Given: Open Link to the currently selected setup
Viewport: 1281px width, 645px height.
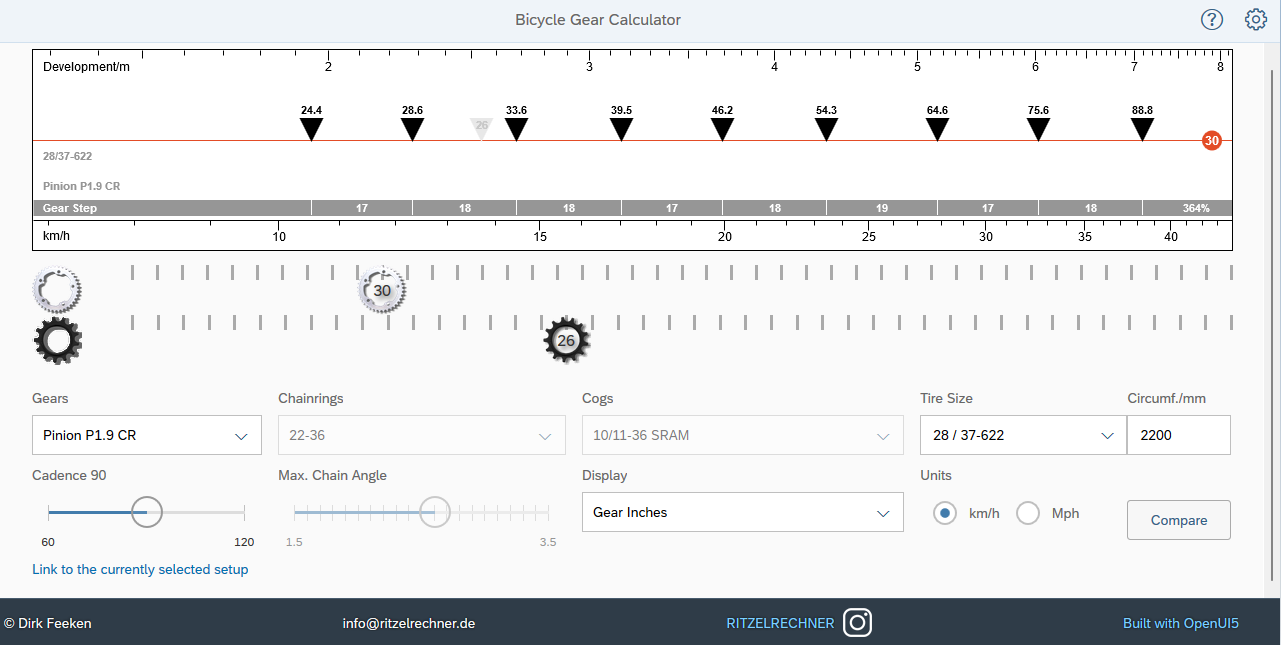Looking at the screenshot, I should click(x=140, y=569).
